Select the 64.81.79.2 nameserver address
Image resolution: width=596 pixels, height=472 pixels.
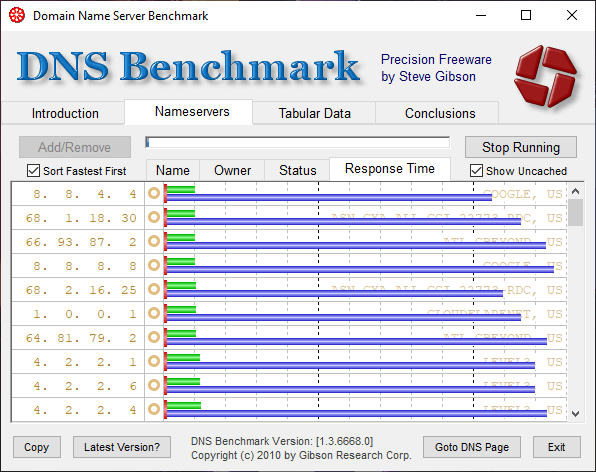tap(81, 337)
